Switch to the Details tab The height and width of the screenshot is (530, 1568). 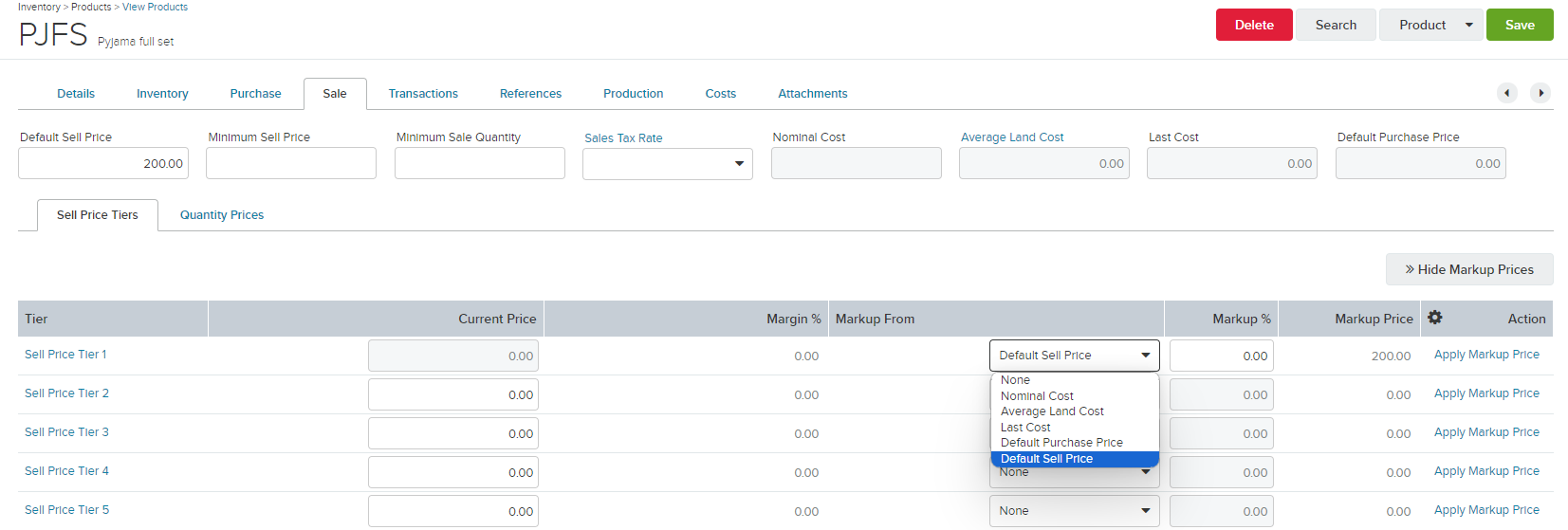point(76,94)
